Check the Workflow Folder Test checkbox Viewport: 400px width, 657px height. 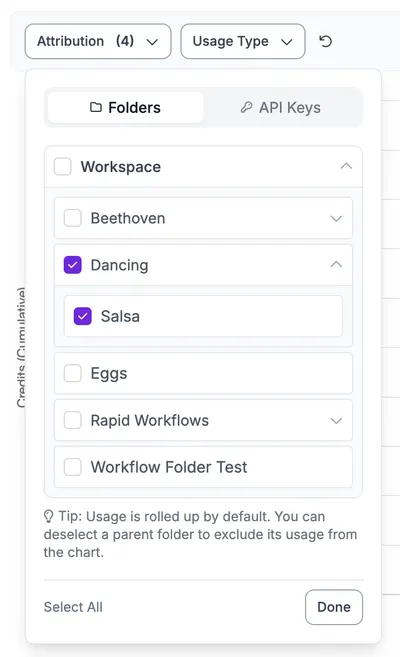[72, 467]
